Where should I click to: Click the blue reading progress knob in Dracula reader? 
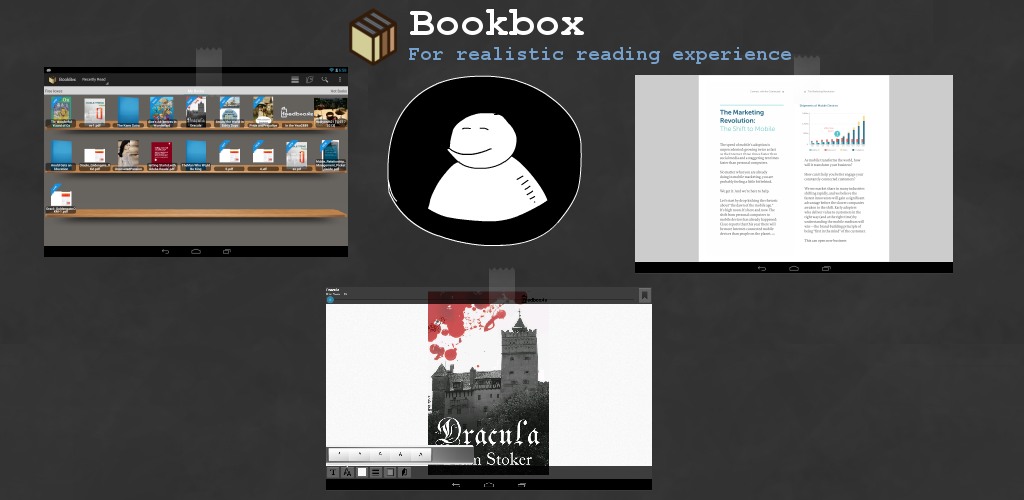click(330, 300)
